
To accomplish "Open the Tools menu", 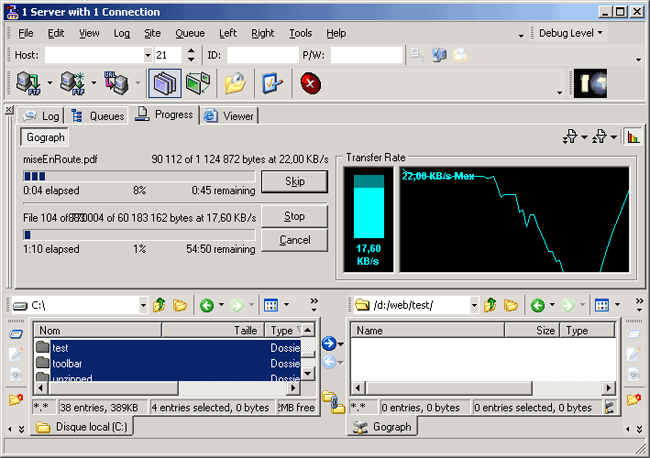I will pos(301,33).
